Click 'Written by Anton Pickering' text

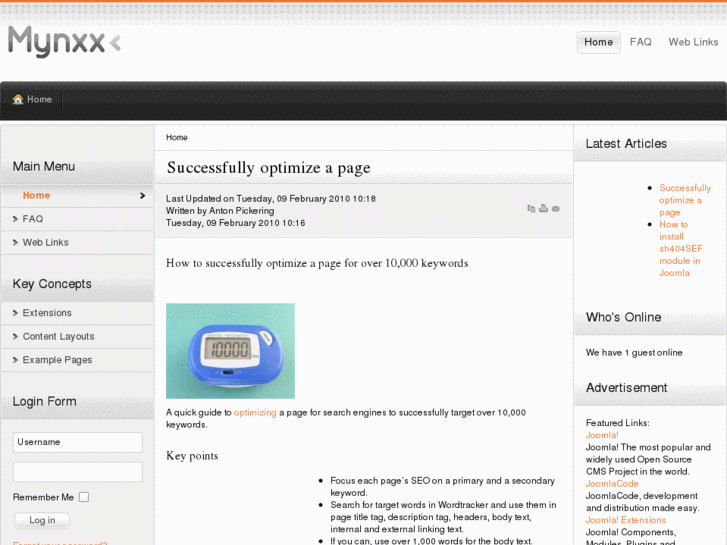tap(220, 211)
